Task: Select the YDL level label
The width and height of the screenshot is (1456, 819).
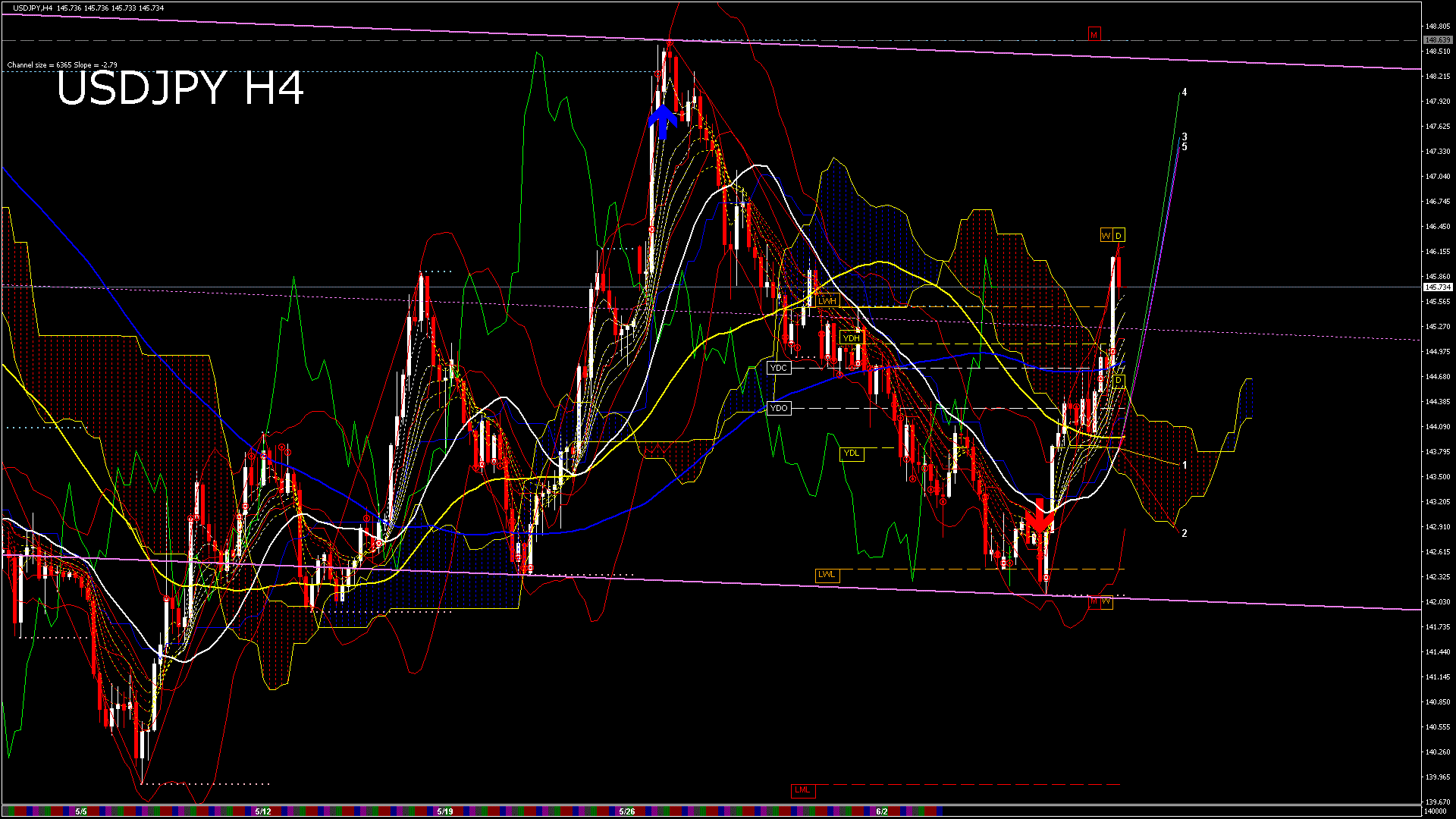Action: tap(852, 453)
